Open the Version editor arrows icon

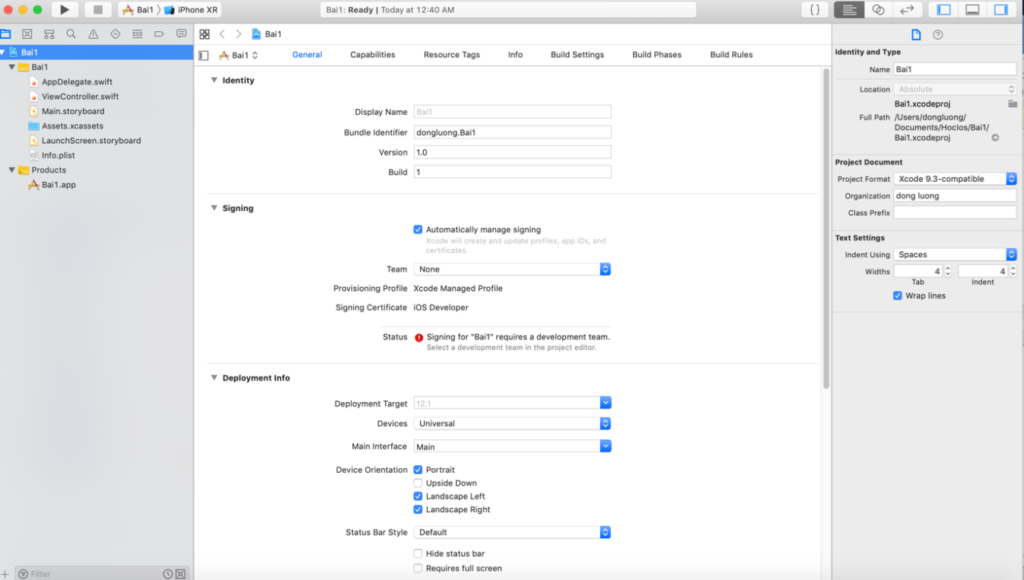(x=908, y=10)
